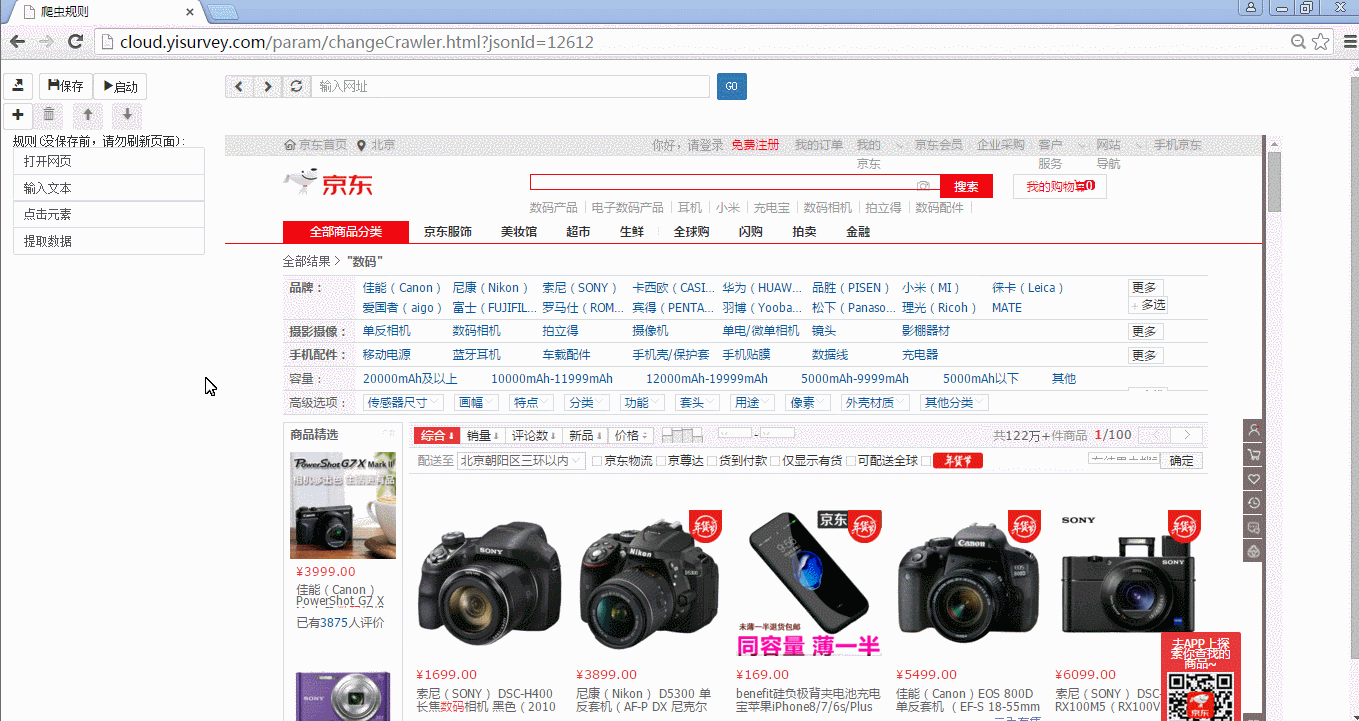
Task: Click the 输入网址 URL input field
Action: [x=510, y=86]
